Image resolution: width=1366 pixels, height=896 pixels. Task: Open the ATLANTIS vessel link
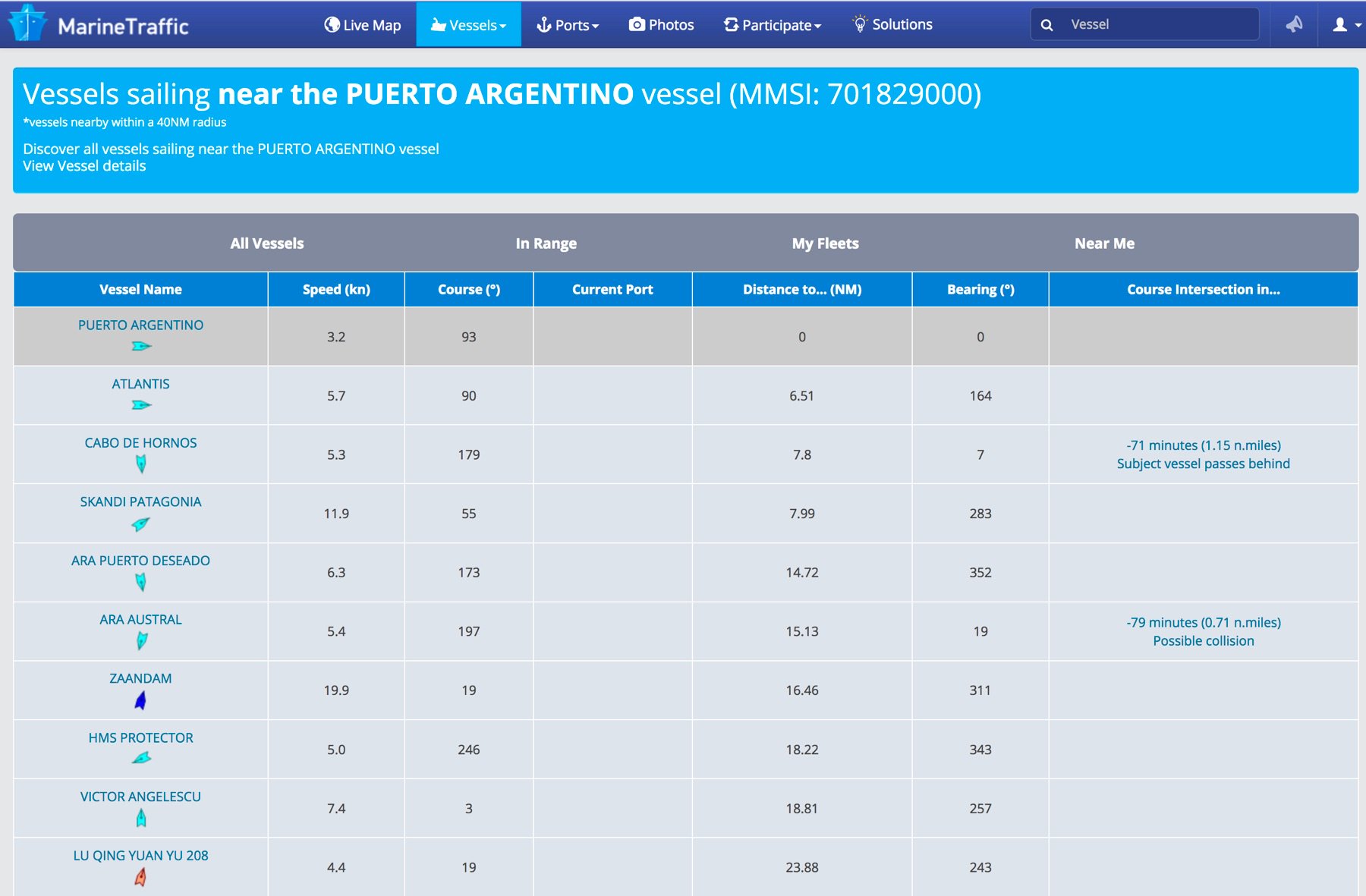(x=140, y=384)
